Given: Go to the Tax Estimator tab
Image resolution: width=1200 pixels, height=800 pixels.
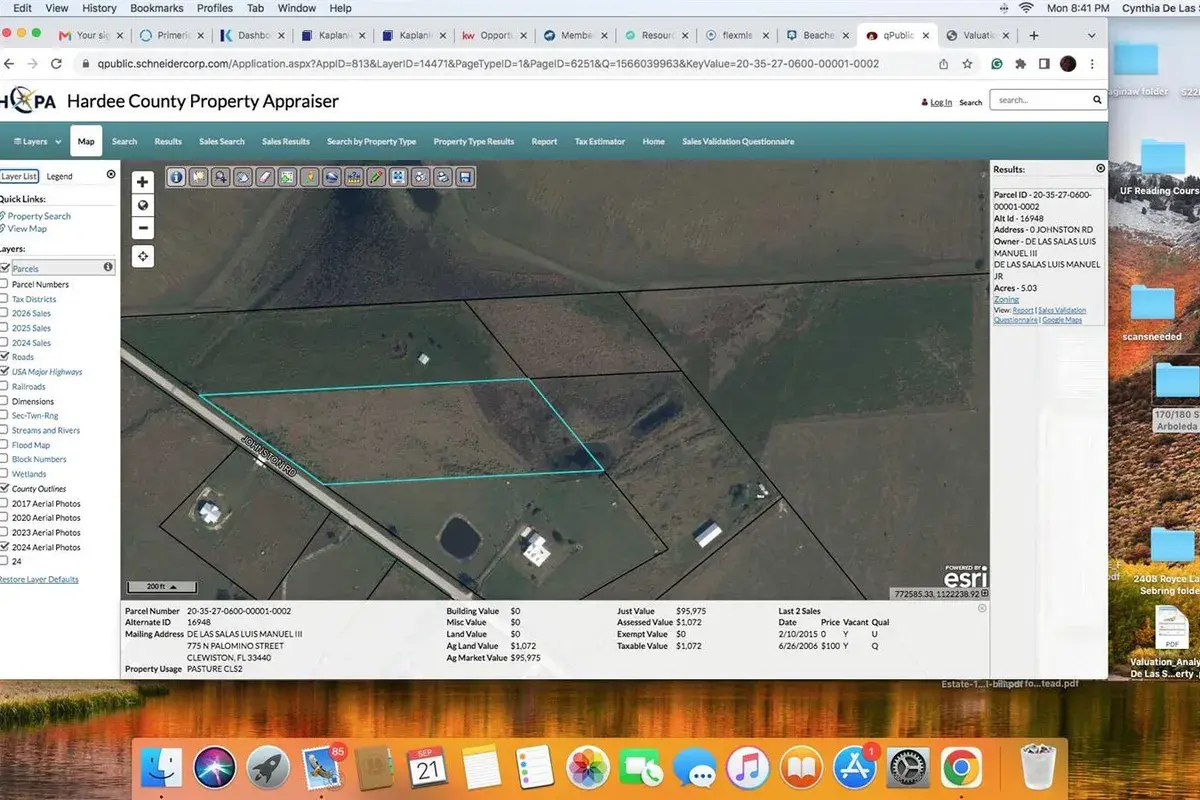Looking at the screenshot, I should (x=599, y=142).
